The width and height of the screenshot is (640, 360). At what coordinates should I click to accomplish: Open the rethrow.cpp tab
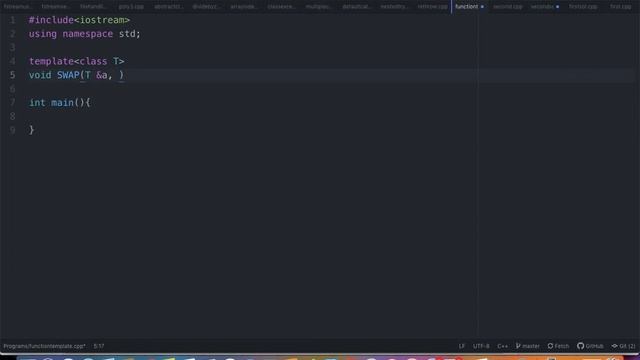[432, 7]
